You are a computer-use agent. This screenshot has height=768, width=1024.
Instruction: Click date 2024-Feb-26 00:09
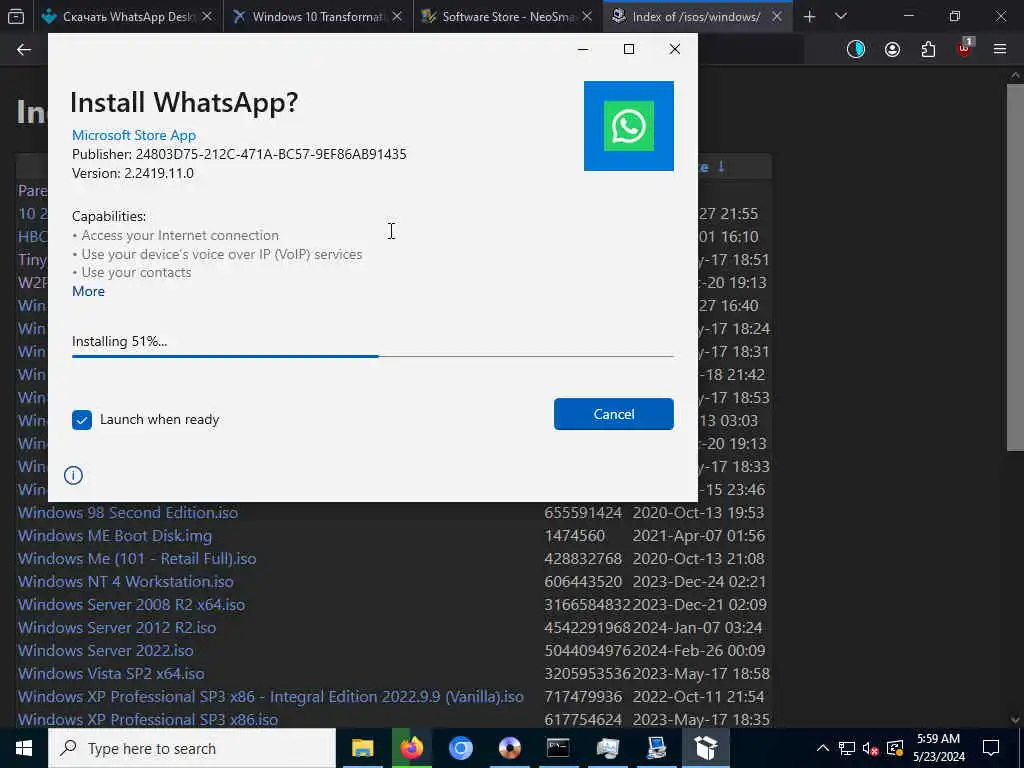699,651
